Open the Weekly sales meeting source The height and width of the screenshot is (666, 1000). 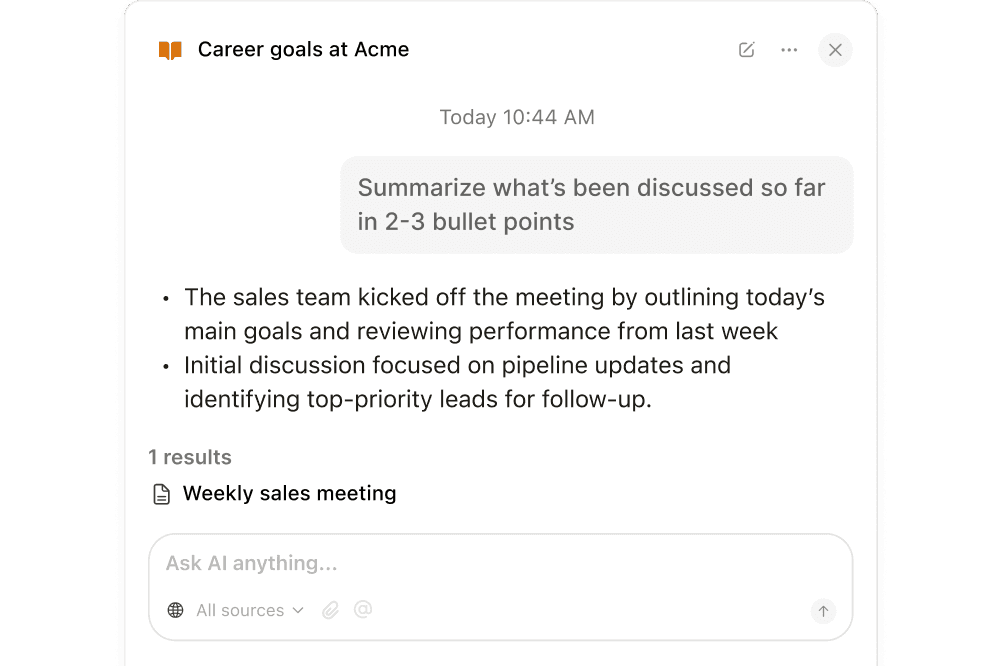(289, 493)
